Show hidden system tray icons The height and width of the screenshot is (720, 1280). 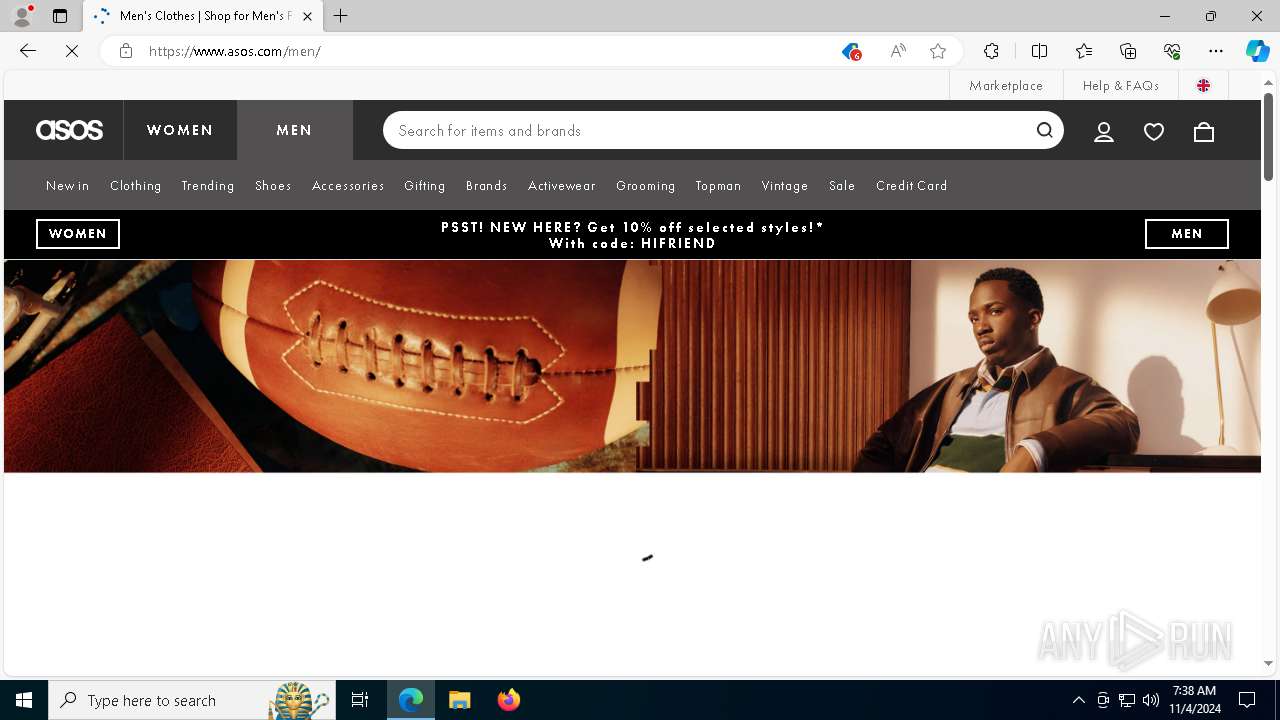point(1079,700)
